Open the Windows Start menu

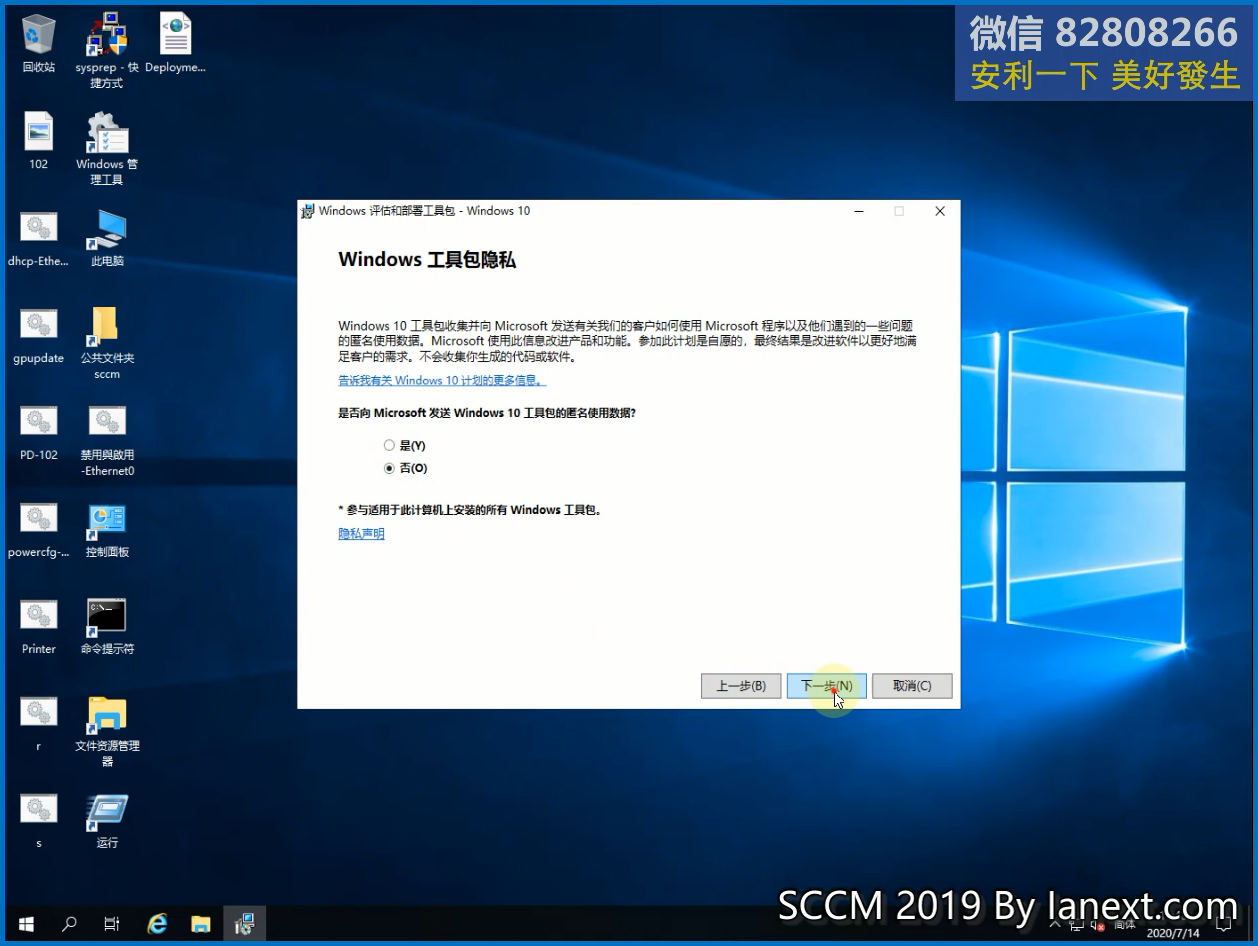click(x=26, y=925)
